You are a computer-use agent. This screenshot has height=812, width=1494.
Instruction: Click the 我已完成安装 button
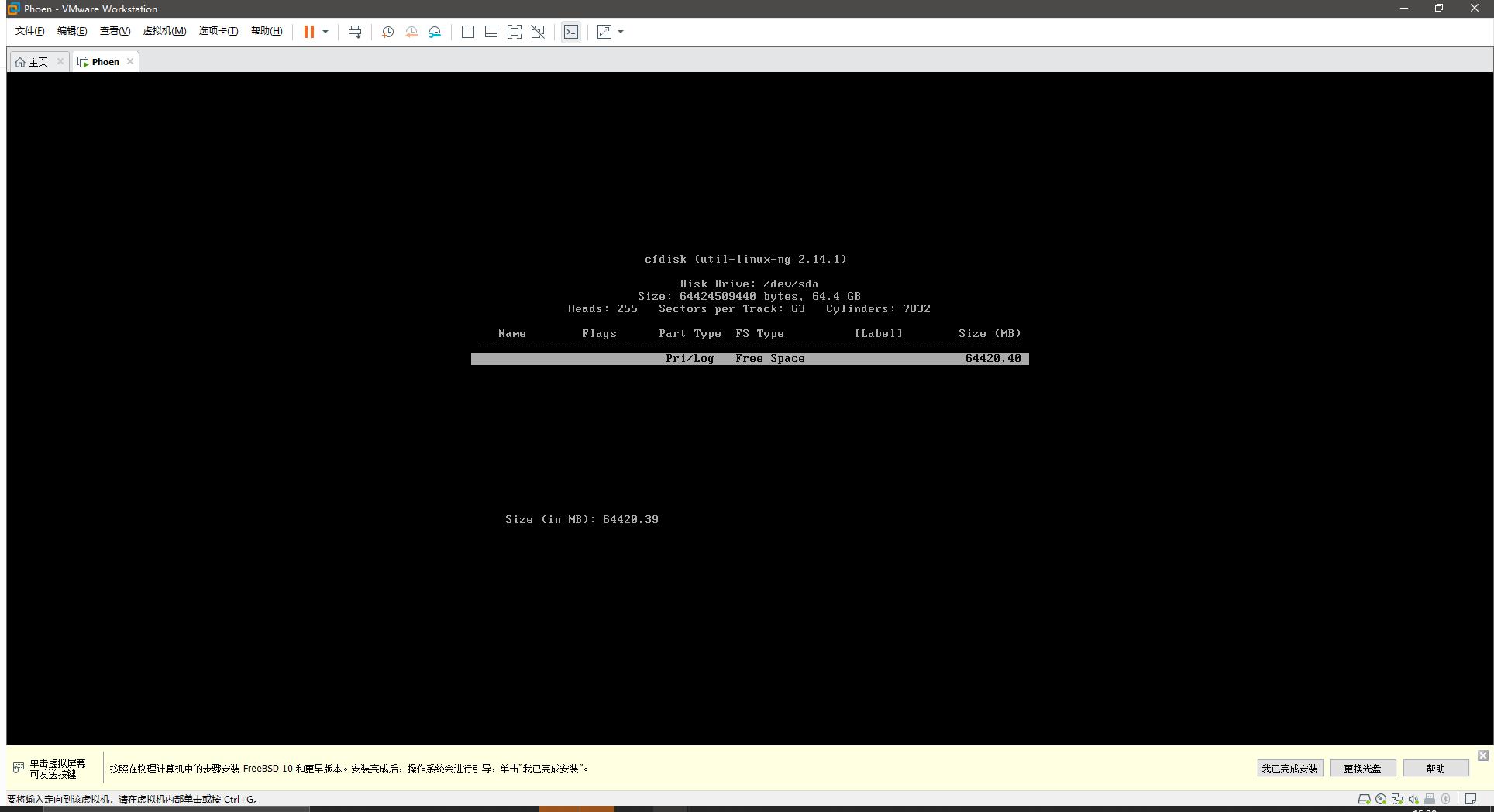pyautogui.click(x=1289, y=768)
